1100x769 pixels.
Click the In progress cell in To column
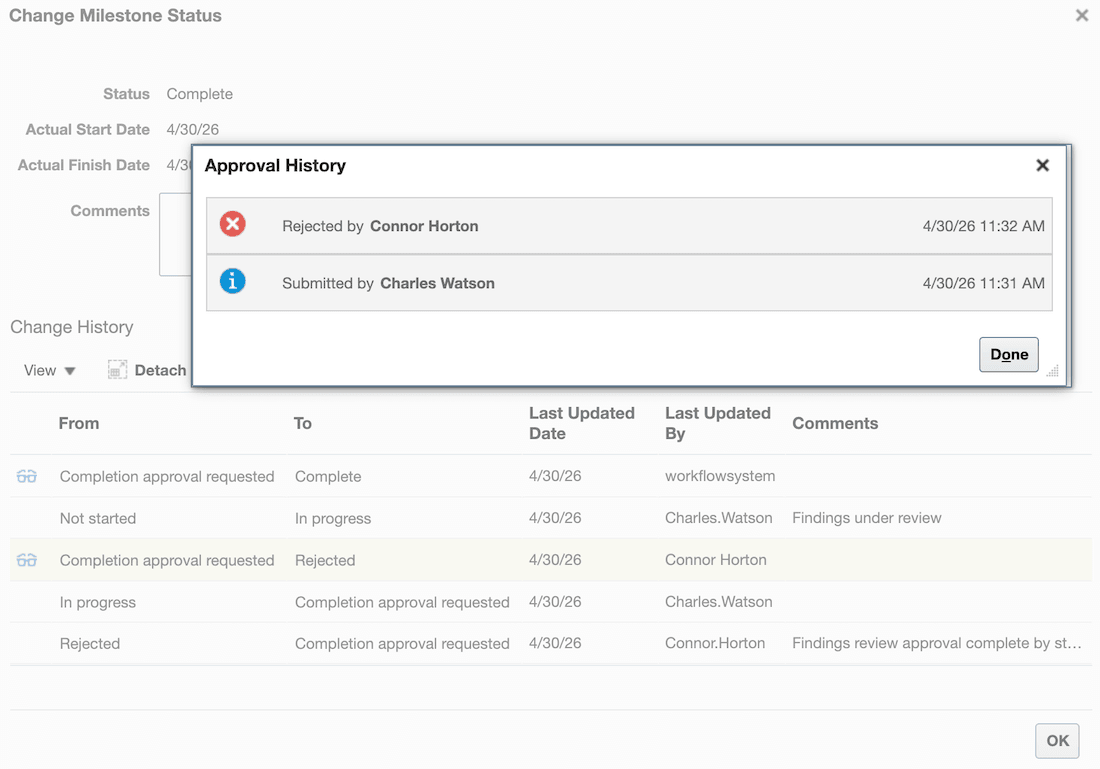click(333, 519)
